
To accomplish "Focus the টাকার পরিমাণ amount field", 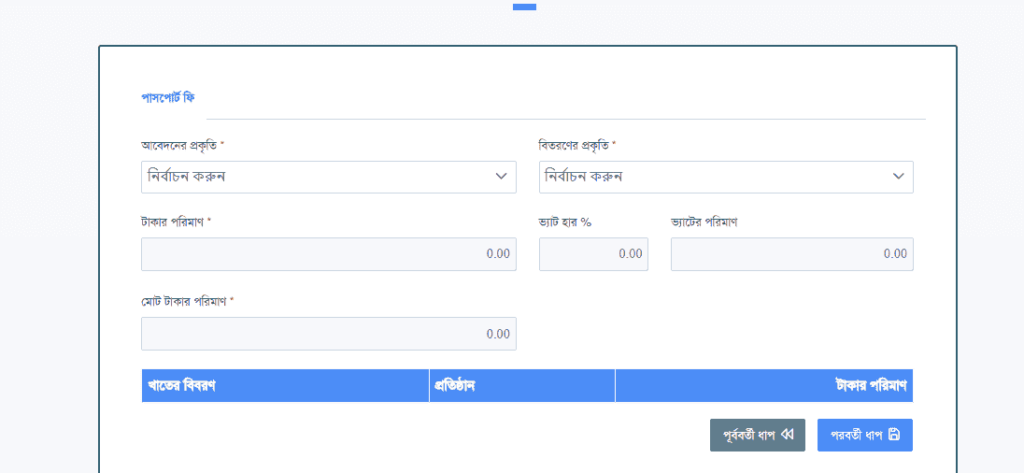I will [328, 254].
